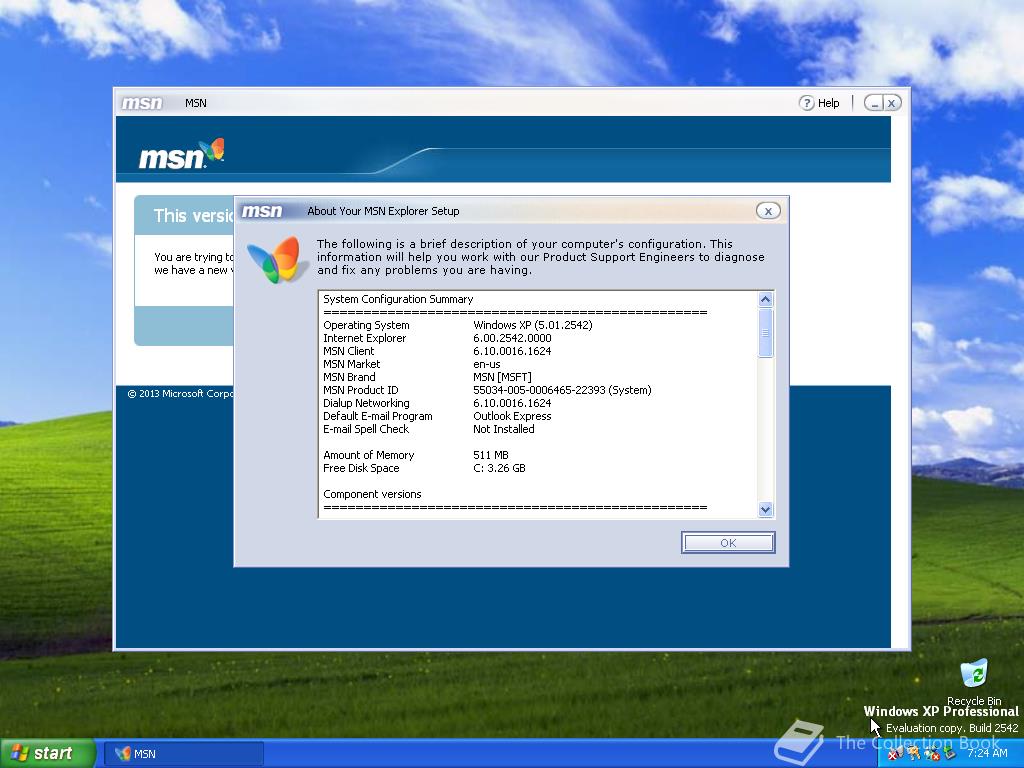Screen dimensions: 1024x768
Task: Click the Windows tour tray icon
Action: 914,754
